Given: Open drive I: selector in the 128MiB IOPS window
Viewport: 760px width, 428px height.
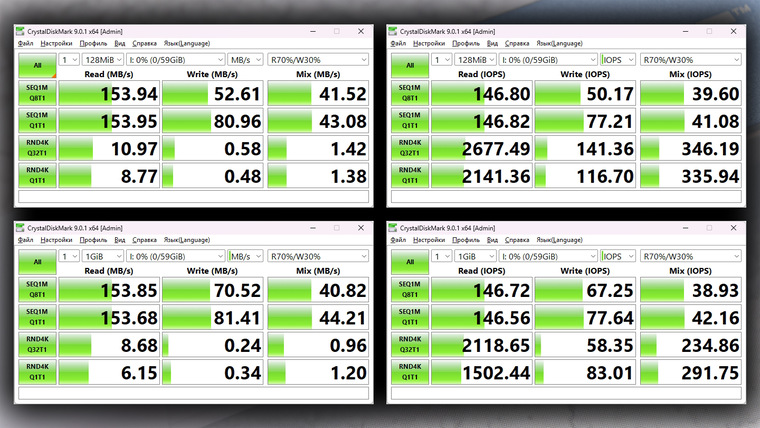Looking at the screenshot, I should (548, 60).
